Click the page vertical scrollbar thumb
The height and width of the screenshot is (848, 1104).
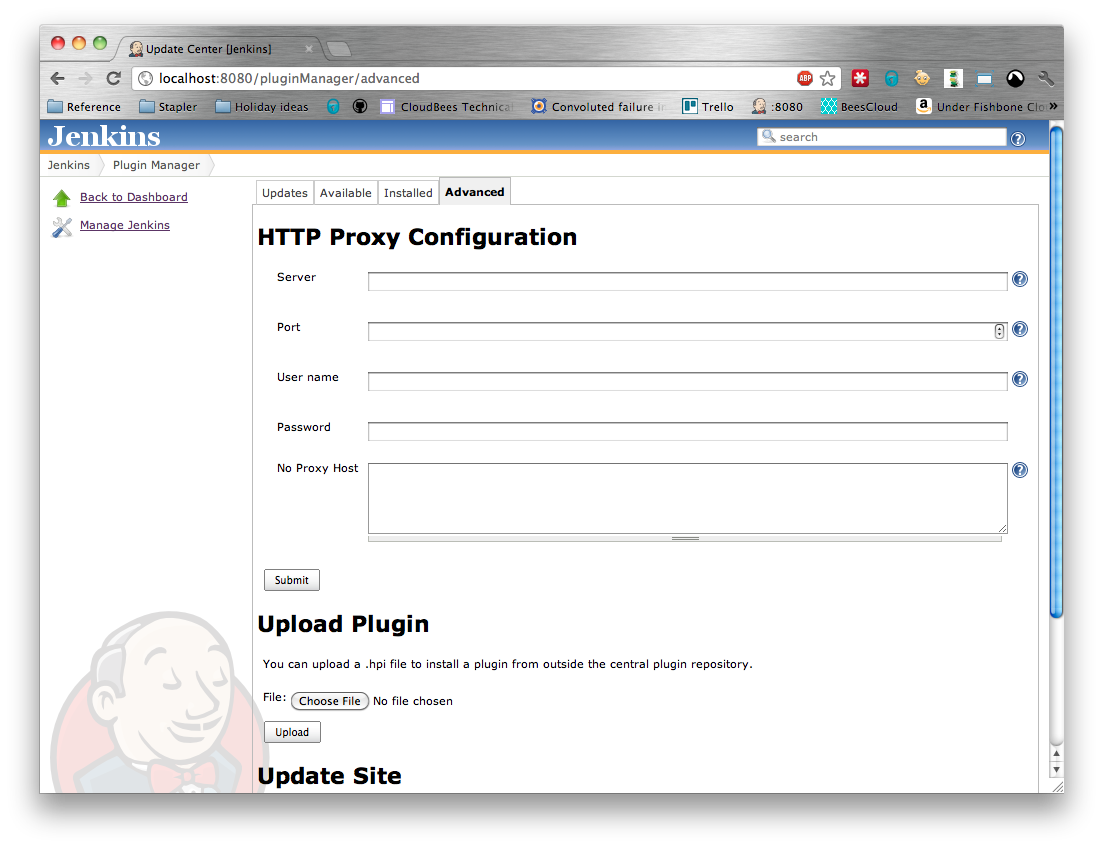1056,371
